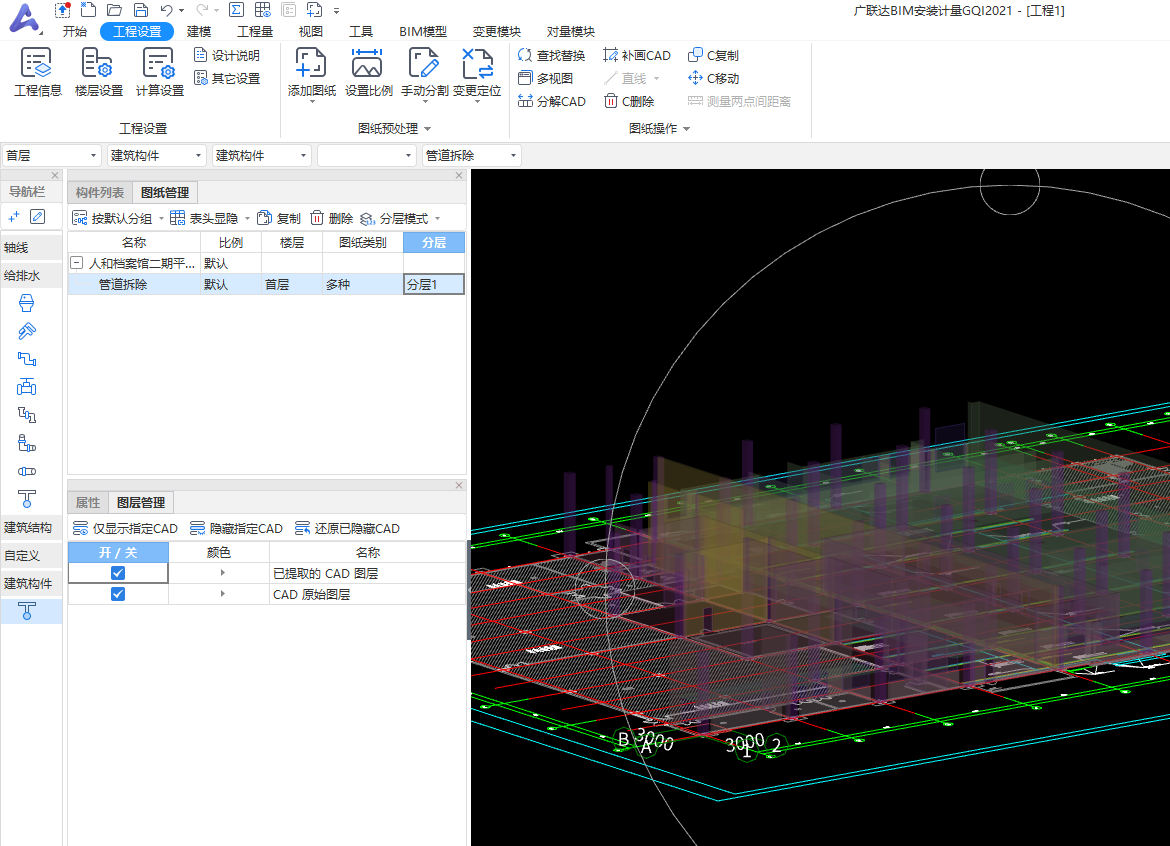Open 分层模式 dropdown arrow

click(437, 219)
